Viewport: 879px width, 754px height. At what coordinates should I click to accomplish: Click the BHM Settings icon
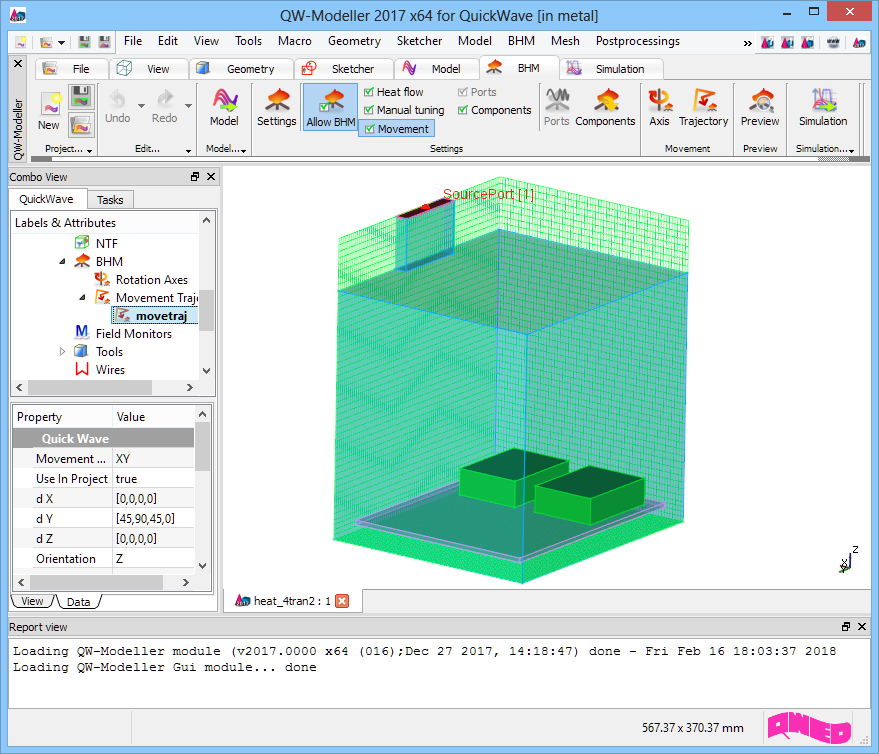277,107
